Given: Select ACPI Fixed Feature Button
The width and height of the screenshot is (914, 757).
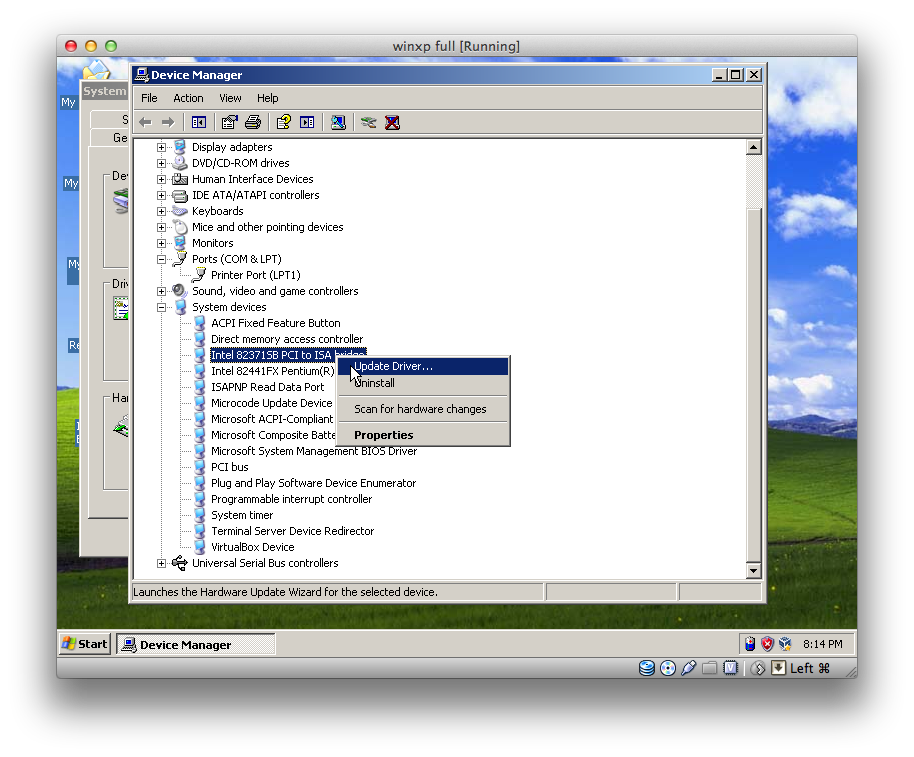Looking at the screenshot, I should [276, 323].
